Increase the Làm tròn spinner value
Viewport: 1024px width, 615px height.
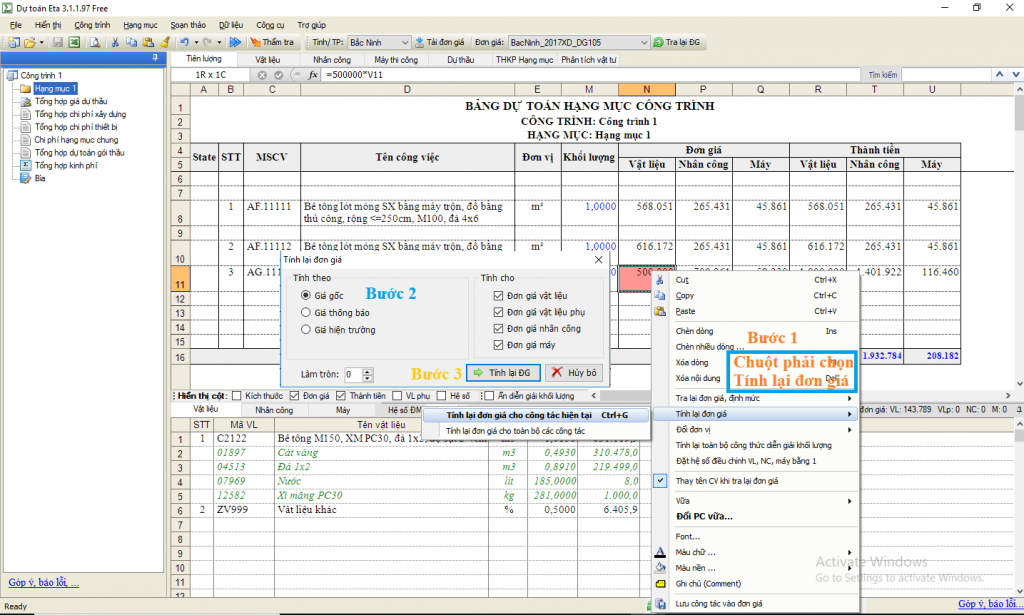369,370
